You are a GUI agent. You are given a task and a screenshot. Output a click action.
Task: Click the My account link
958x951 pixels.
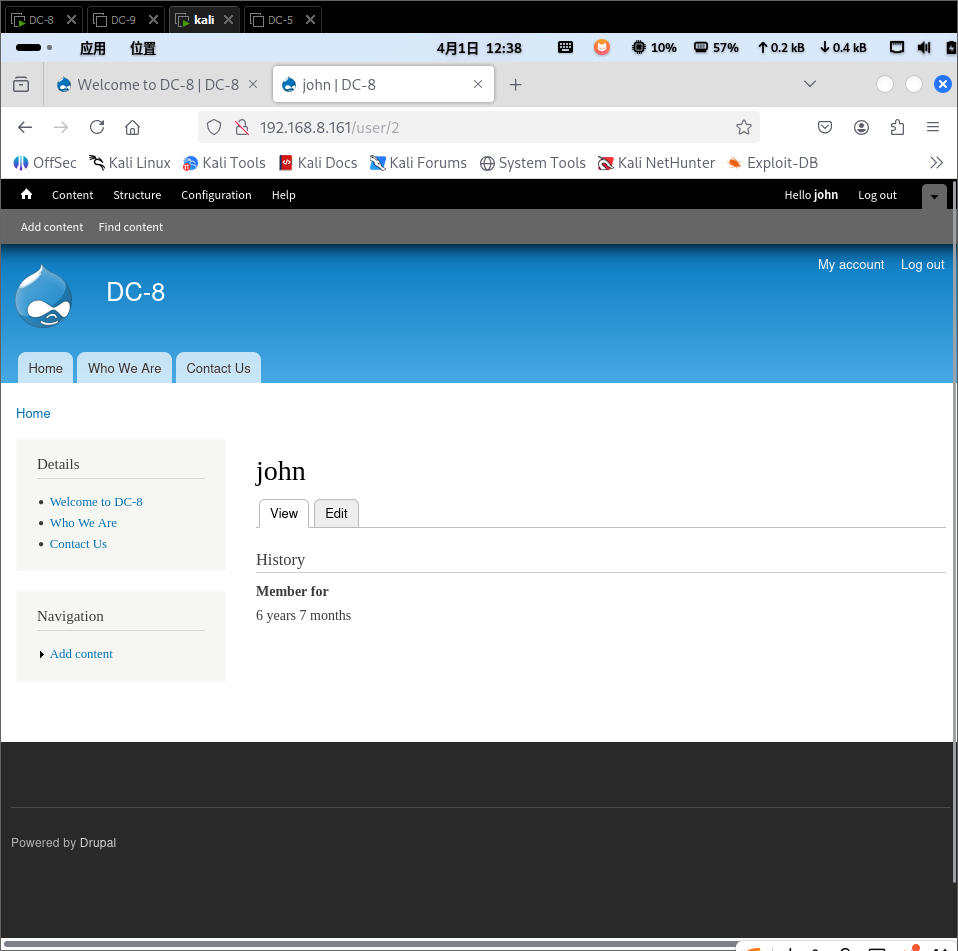click(850, 265)
